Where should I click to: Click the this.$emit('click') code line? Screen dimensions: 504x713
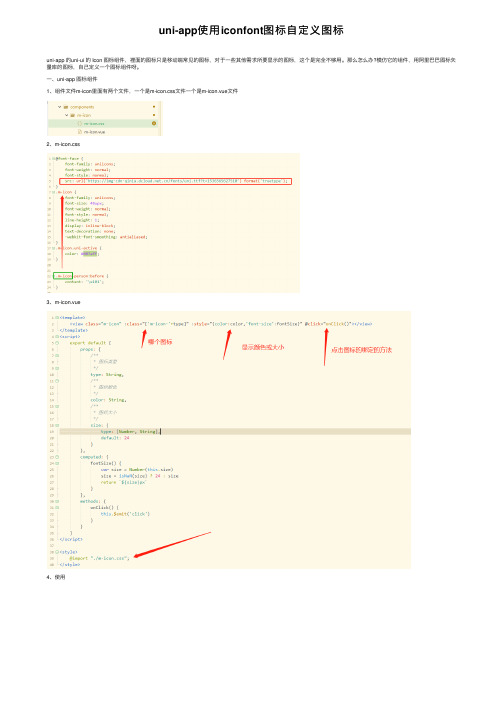coord(125,514)
